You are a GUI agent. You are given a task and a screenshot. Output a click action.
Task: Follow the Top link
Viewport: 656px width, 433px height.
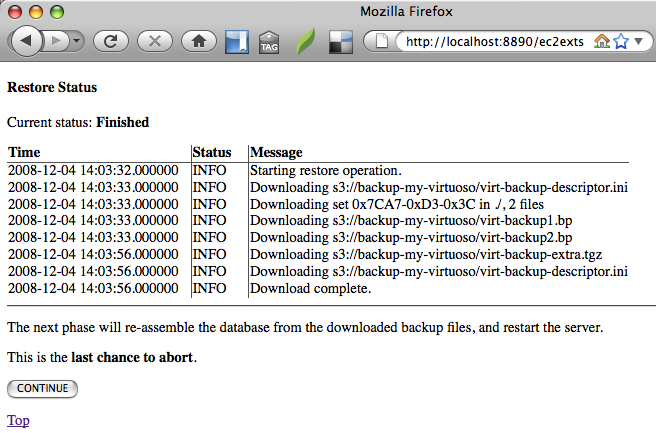[18, 420]
